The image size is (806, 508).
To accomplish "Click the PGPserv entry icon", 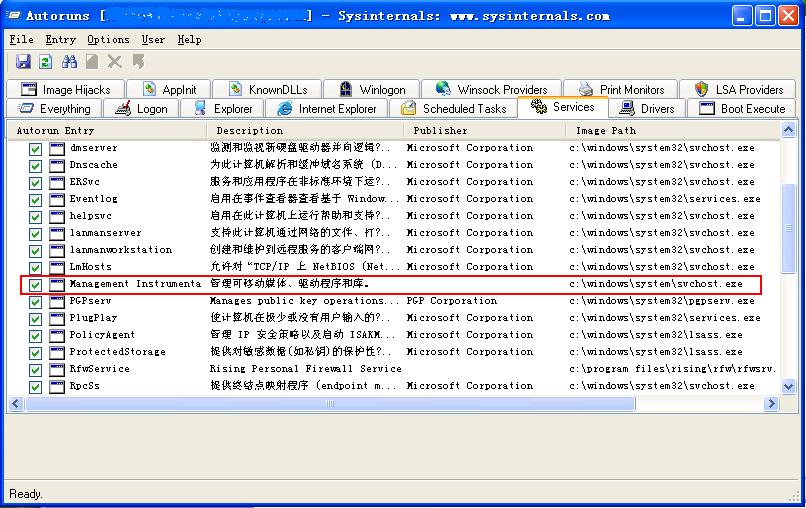I will click(57, 302).
